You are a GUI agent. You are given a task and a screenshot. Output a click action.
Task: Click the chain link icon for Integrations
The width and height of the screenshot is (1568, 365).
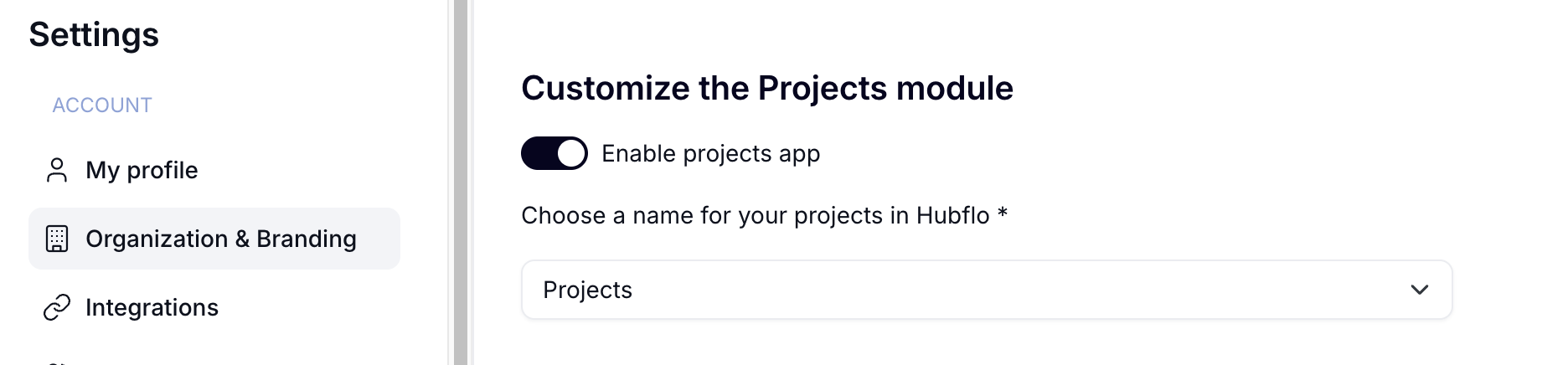coord(57,307)
